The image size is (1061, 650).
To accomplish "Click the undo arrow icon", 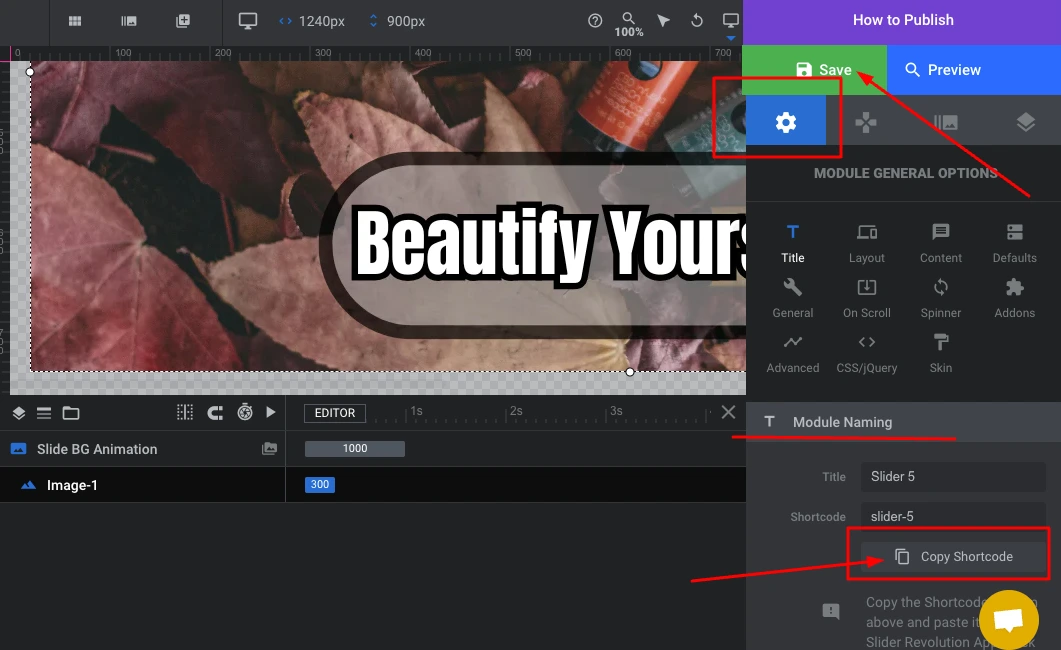I will 696,21.
